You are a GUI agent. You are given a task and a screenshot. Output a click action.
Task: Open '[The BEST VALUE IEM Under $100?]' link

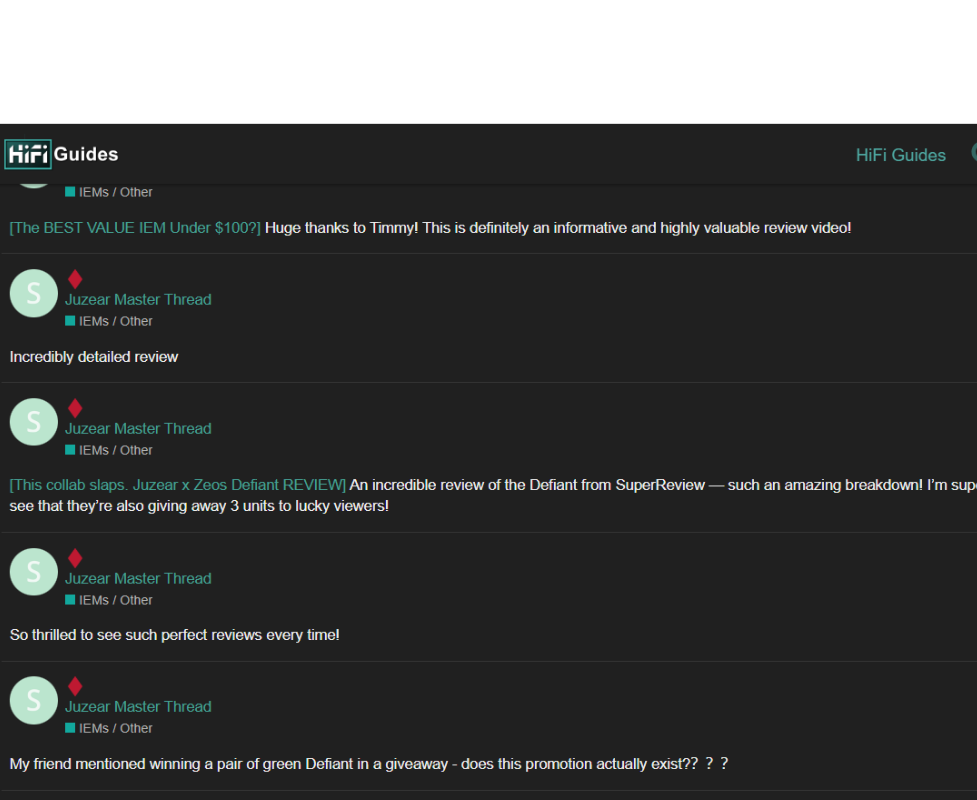point(135,228)
